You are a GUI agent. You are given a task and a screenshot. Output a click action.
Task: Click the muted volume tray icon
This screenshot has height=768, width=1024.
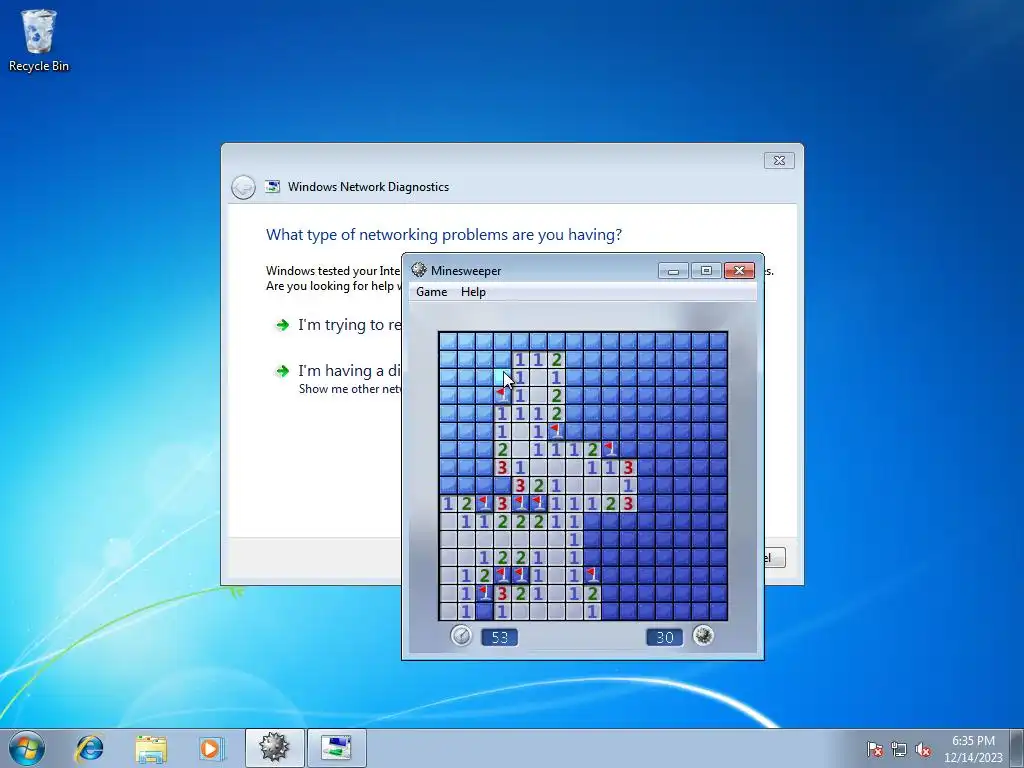tap(923, 749)
